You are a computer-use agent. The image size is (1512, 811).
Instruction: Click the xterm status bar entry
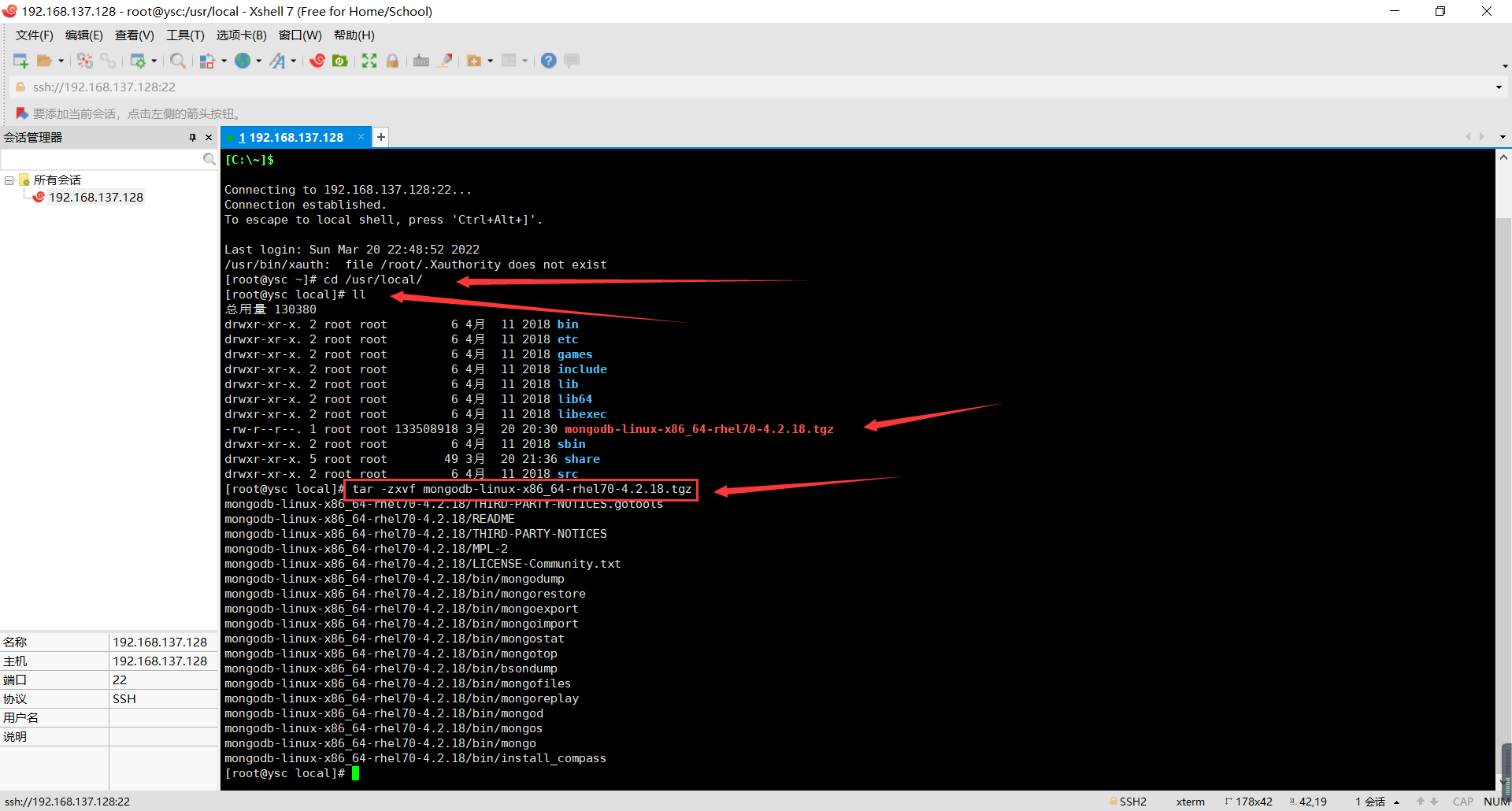(1190, 802)
